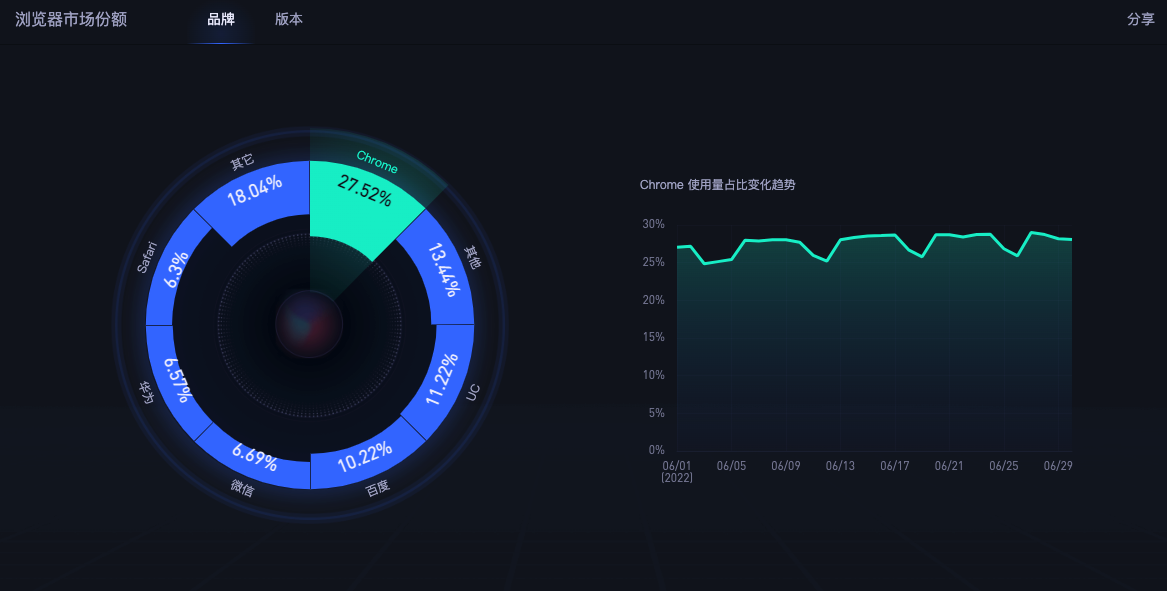
Task: Click the 06/09 x-axis label
Action: tap(786, 466)
